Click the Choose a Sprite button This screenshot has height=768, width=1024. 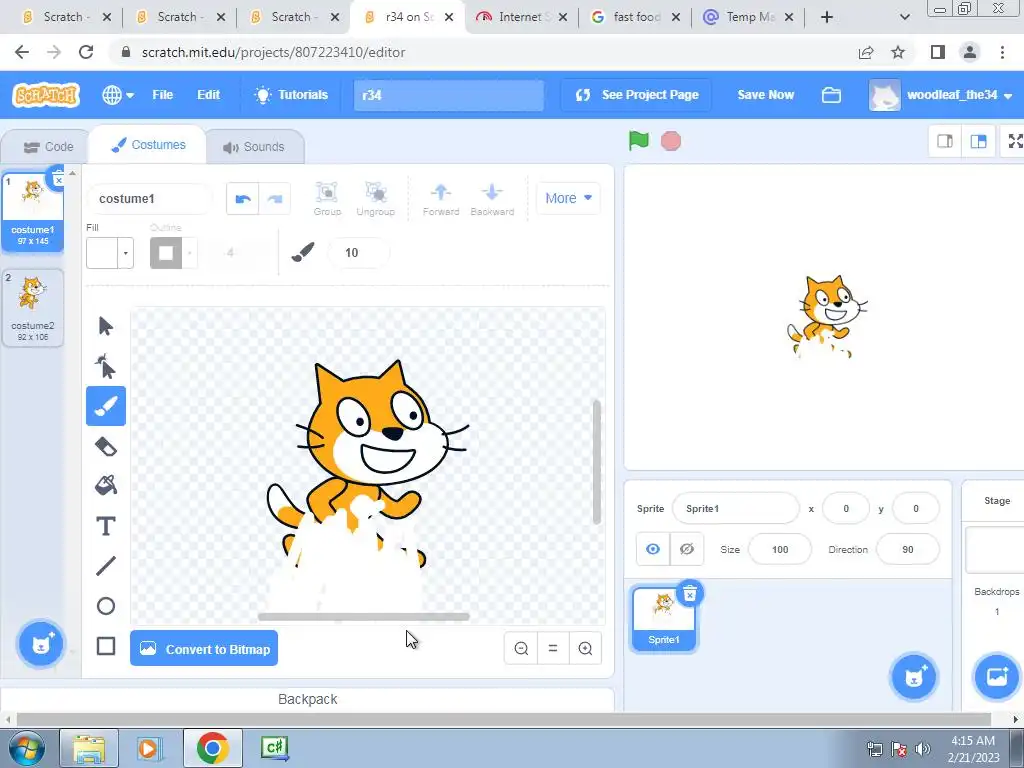pos(914,677)
